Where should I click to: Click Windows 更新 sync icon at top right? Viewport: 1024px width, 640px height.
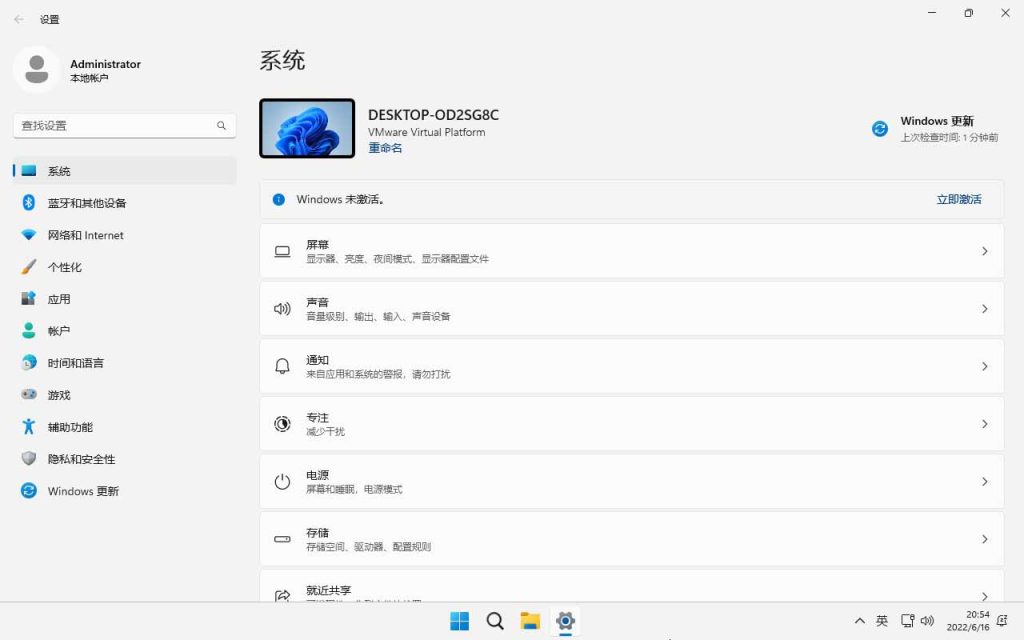point(880,129)
